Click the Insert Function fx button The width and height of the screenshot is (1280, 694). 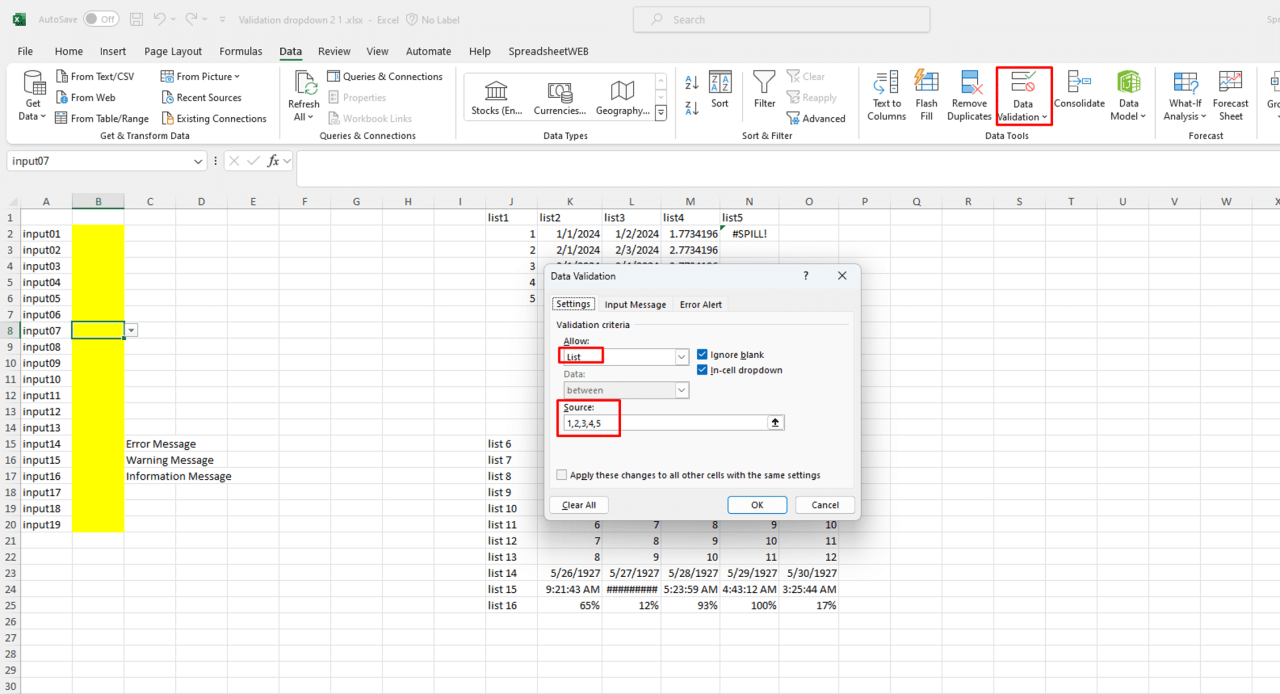coord(273,161)
